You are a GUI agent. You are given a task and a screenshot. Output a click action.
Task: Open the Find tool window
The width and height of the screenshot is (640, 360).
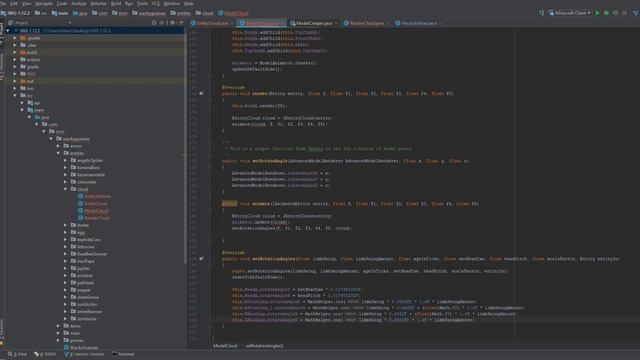(18, 354)
